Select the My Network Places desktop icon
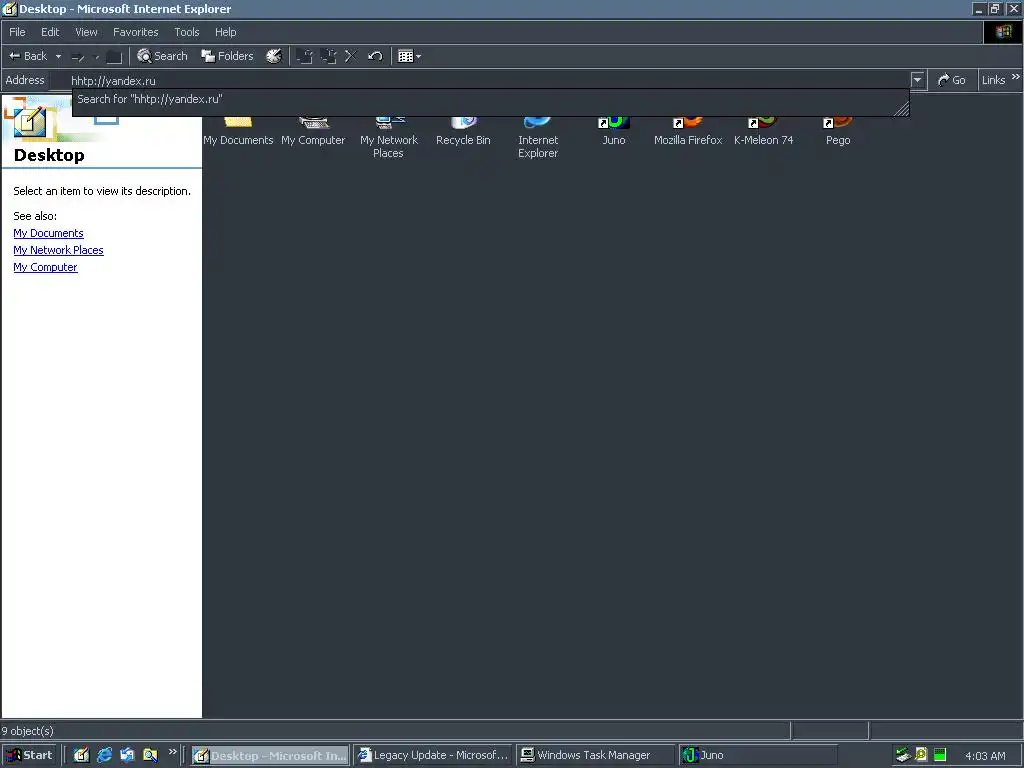Viewport: 1024px width, 768px height. (389, 136)
